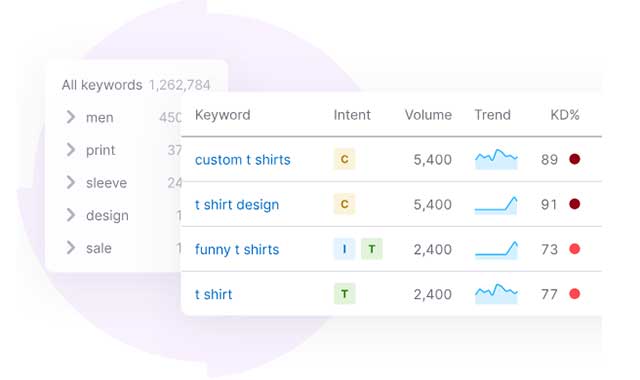The height and width of the screenshot is (380, 640).
Task: Click the C intent badge for t shirt design
Action: [x=344, y=204]
